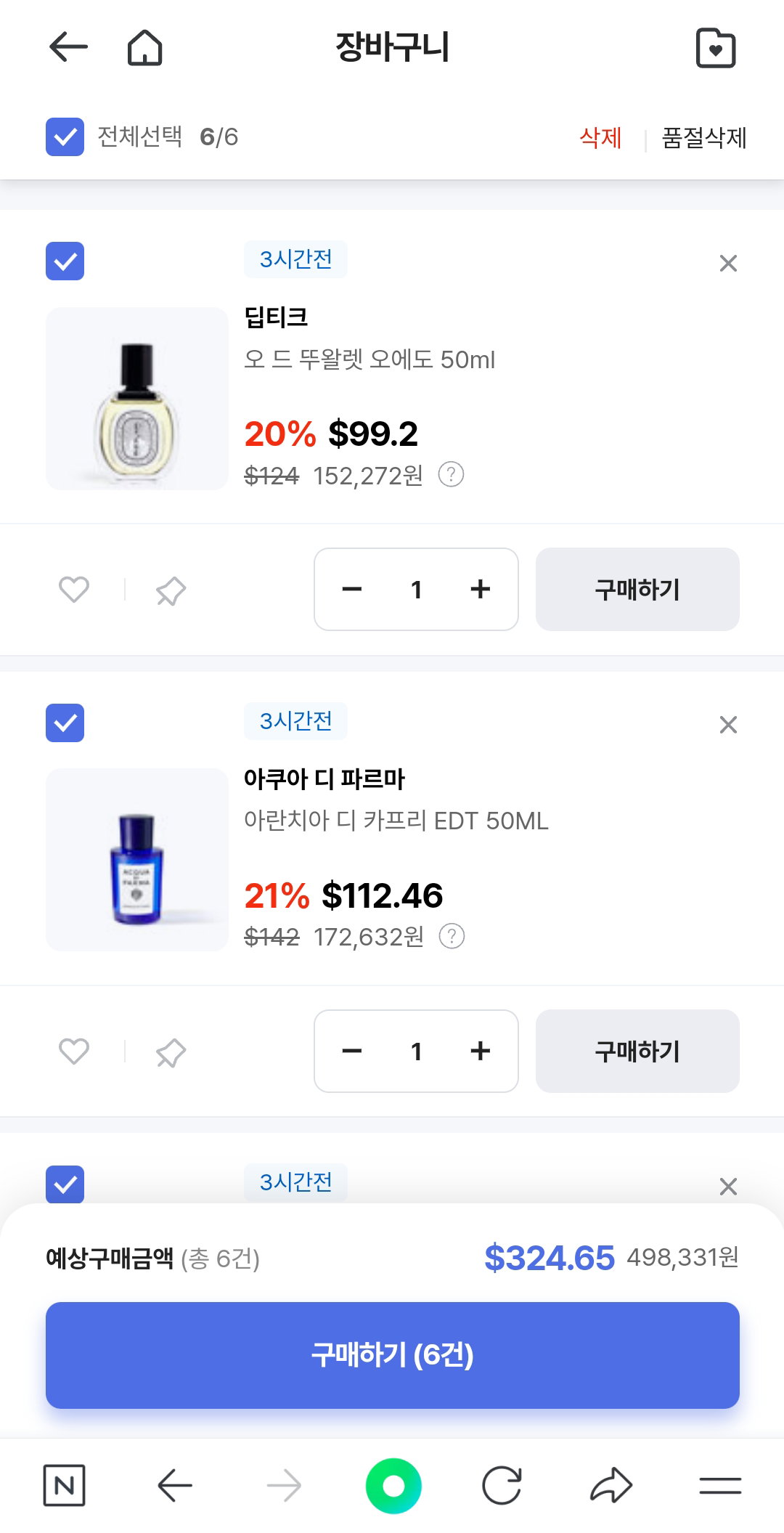784x1533 pixels.
Task: Toggle the 전체선택 checkbox
Action: [65, 137]
